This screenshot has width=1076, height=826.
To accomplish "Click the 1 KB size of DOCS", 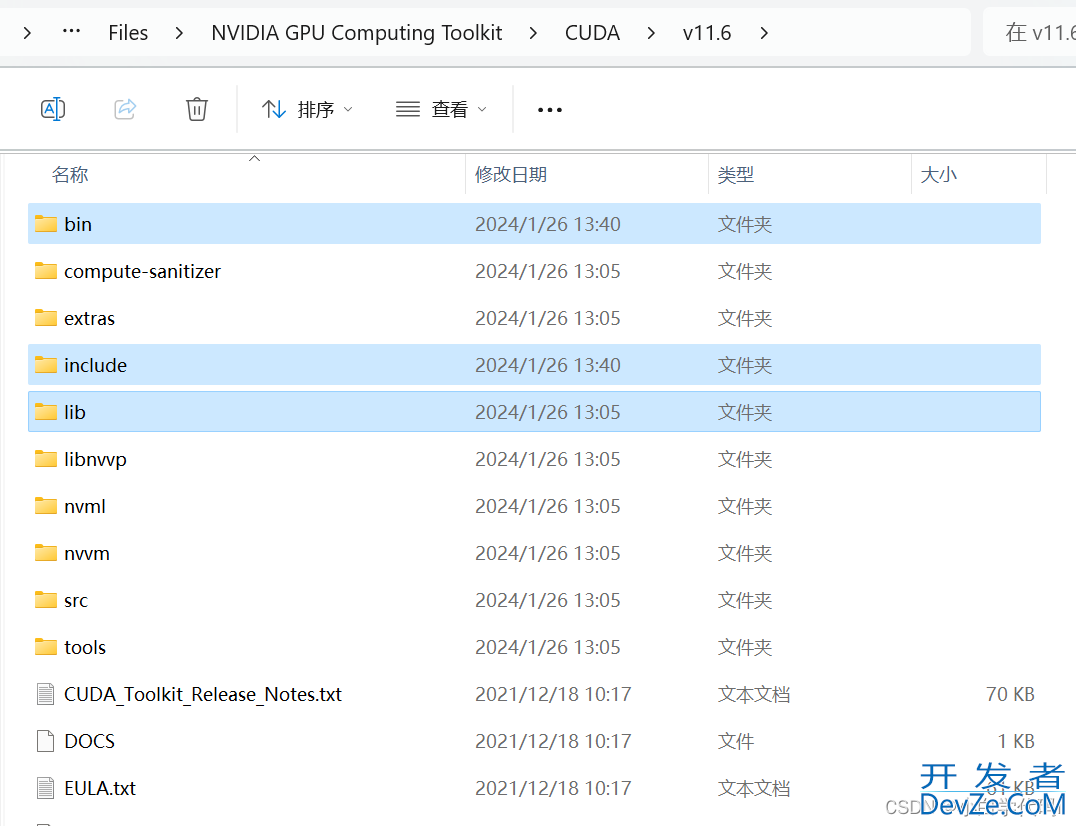I will tap(1016, 741).
